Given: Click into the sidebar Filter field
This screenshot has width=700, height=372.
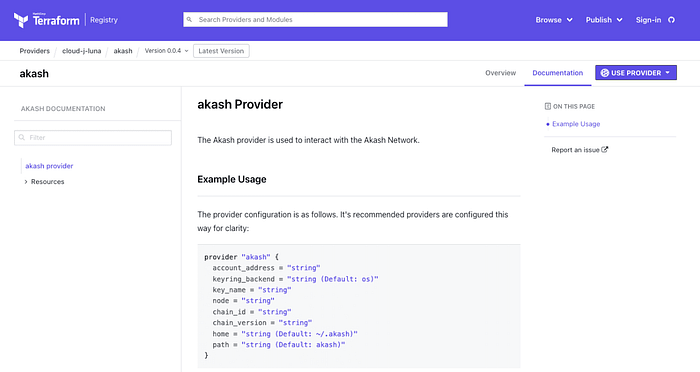Looking at the screenshot, I should (93, 138).
